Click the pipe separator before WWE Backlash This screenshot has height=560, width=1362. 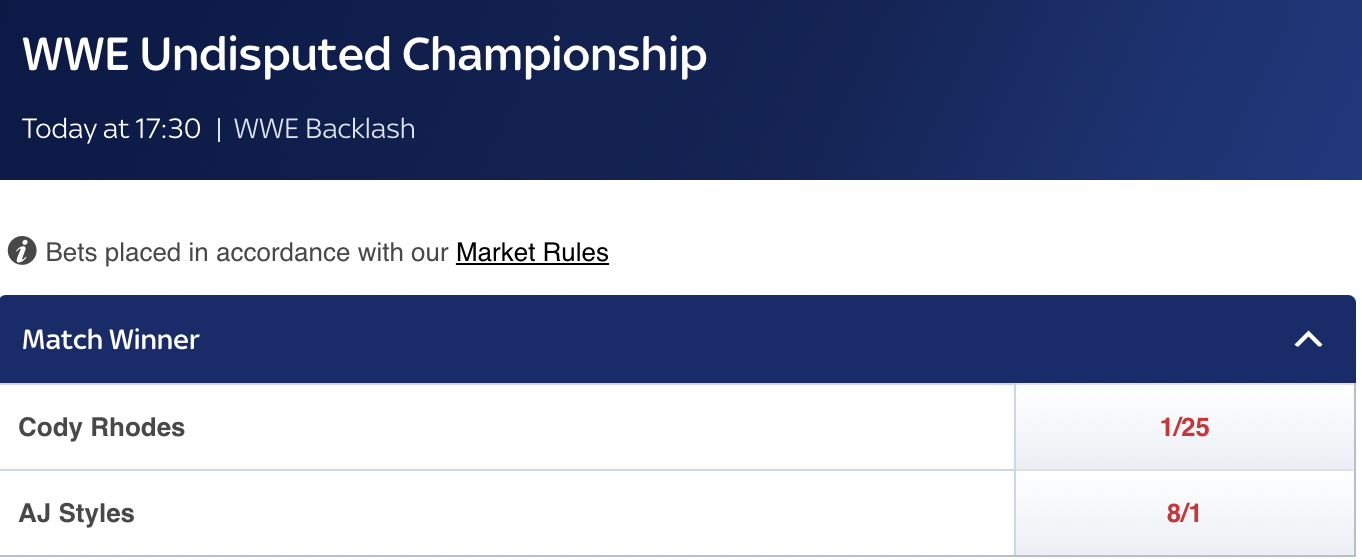pyautogui.click(x=218, y=129)
